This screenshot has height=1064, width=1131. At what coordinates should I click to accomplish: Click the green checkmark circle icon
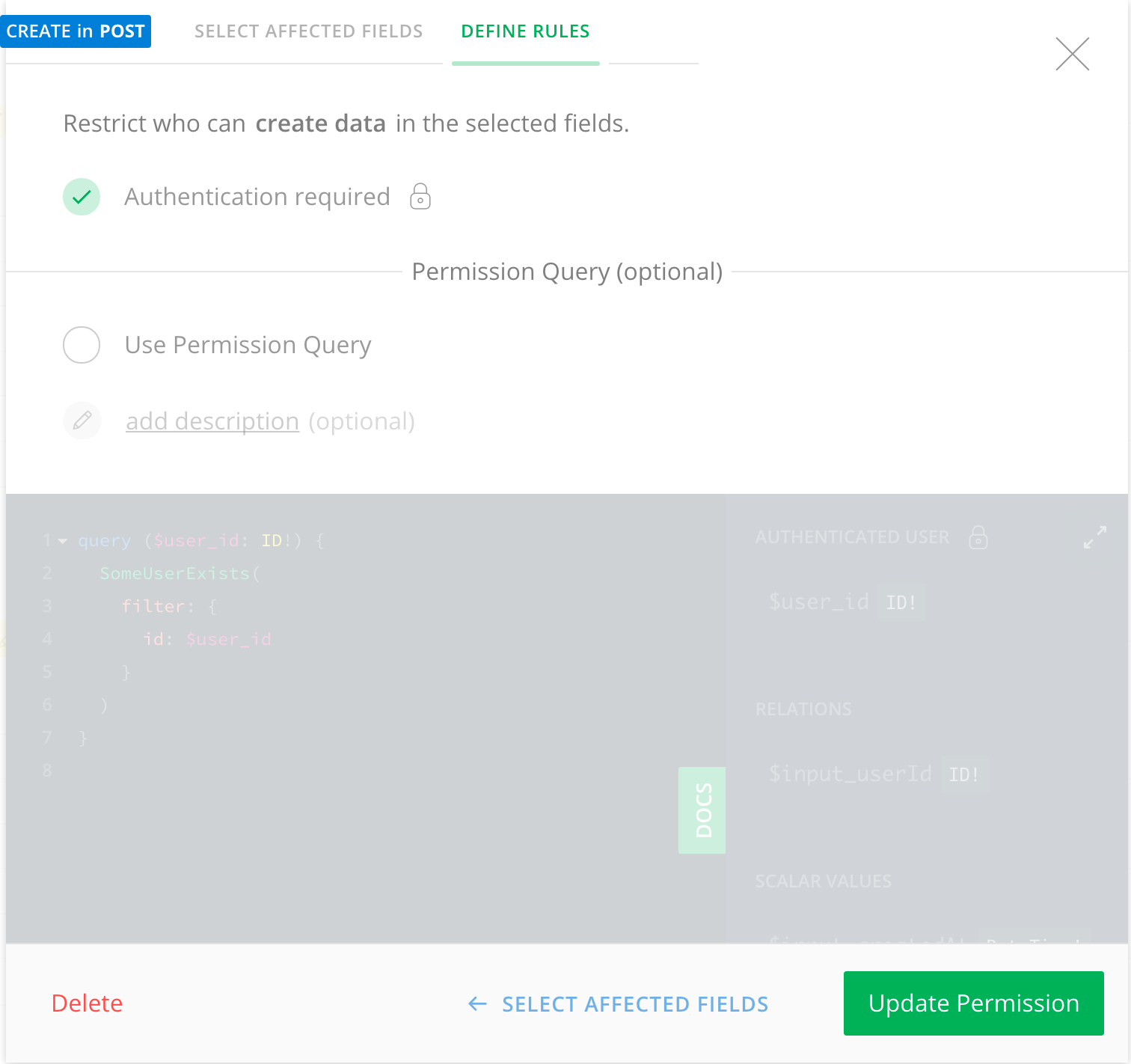82,196
